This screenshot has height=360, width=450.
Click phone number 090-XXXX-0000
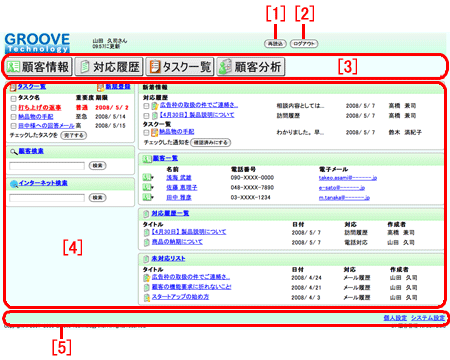(x=252, y=178)
